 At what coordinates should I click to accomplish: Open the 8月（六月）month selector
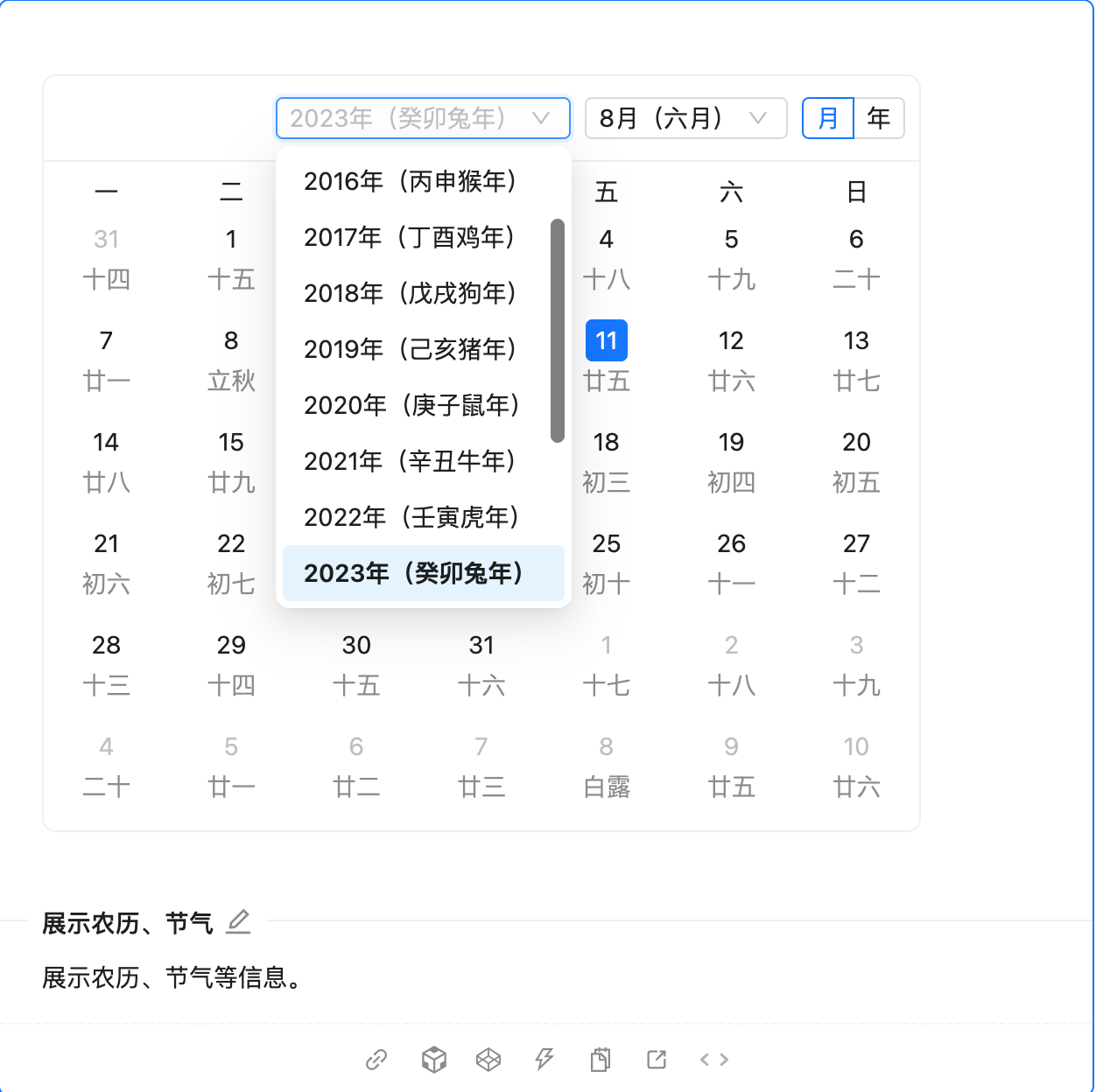685,118
